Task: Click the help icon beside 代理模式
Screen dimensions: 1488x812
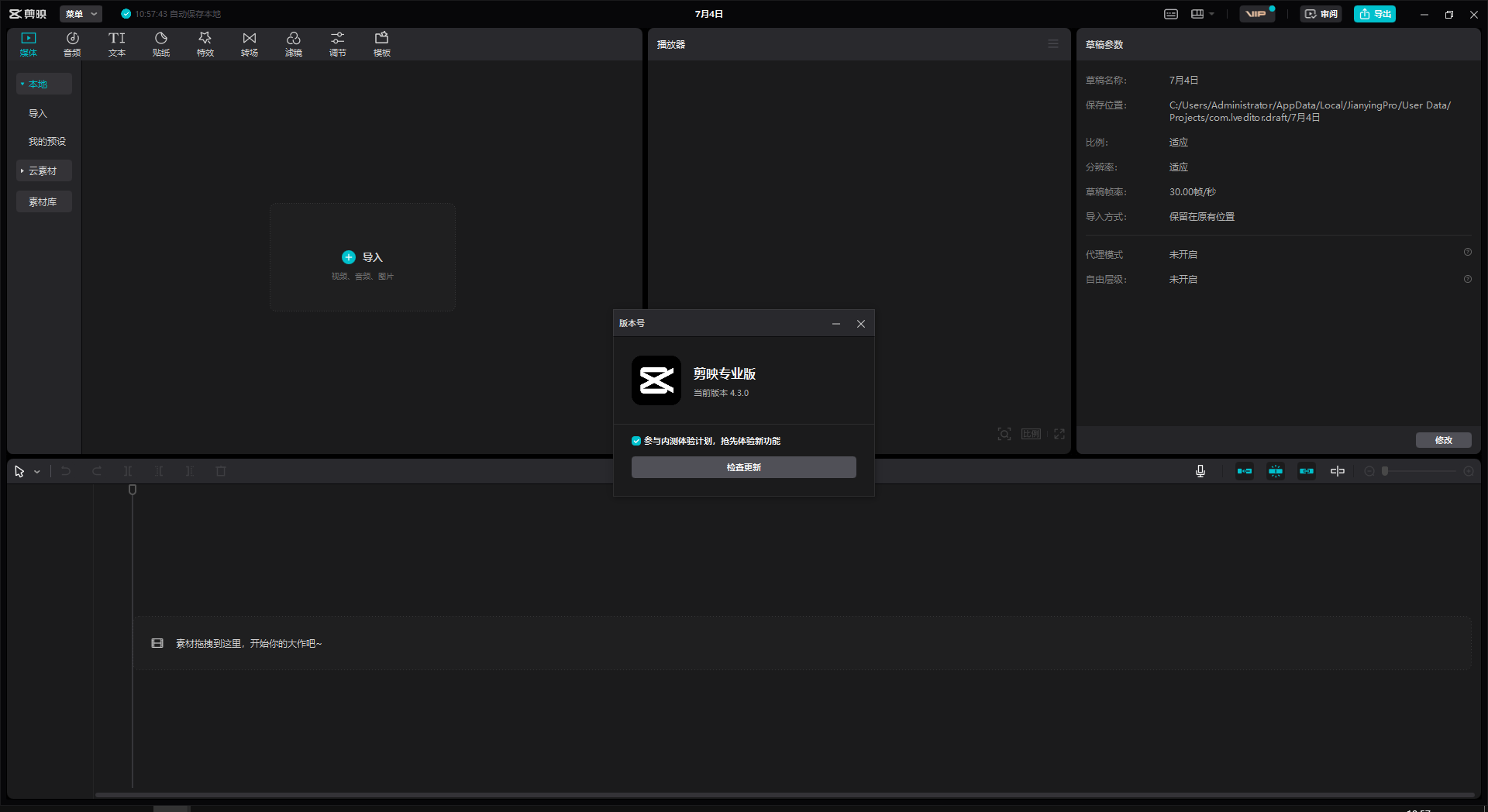Action: 1468,253
